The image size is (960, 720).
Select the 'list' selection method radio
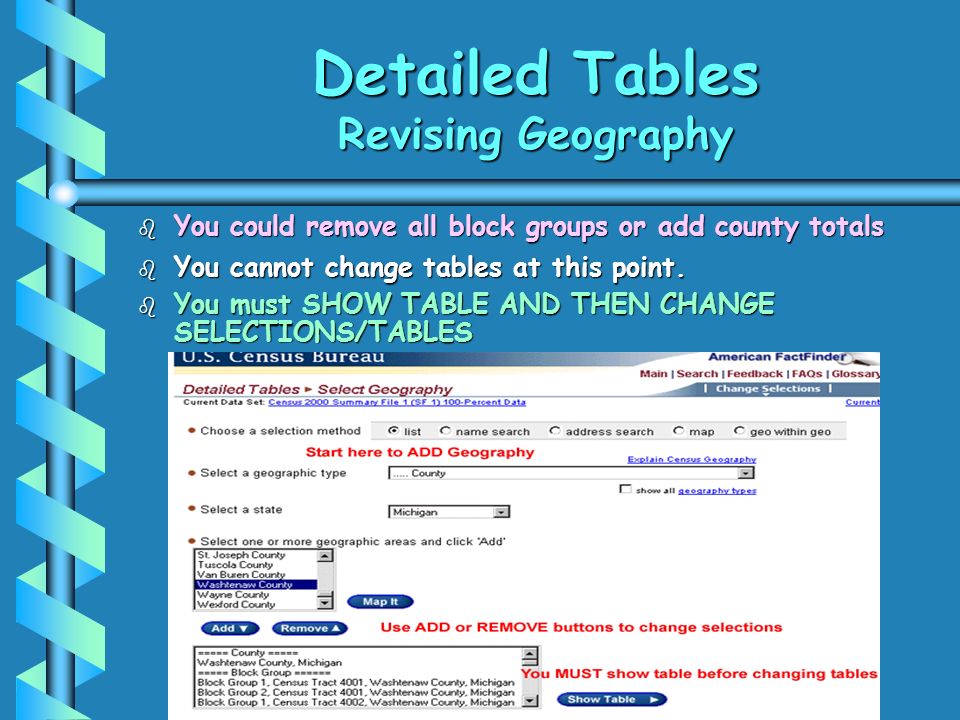coord(394,430)
